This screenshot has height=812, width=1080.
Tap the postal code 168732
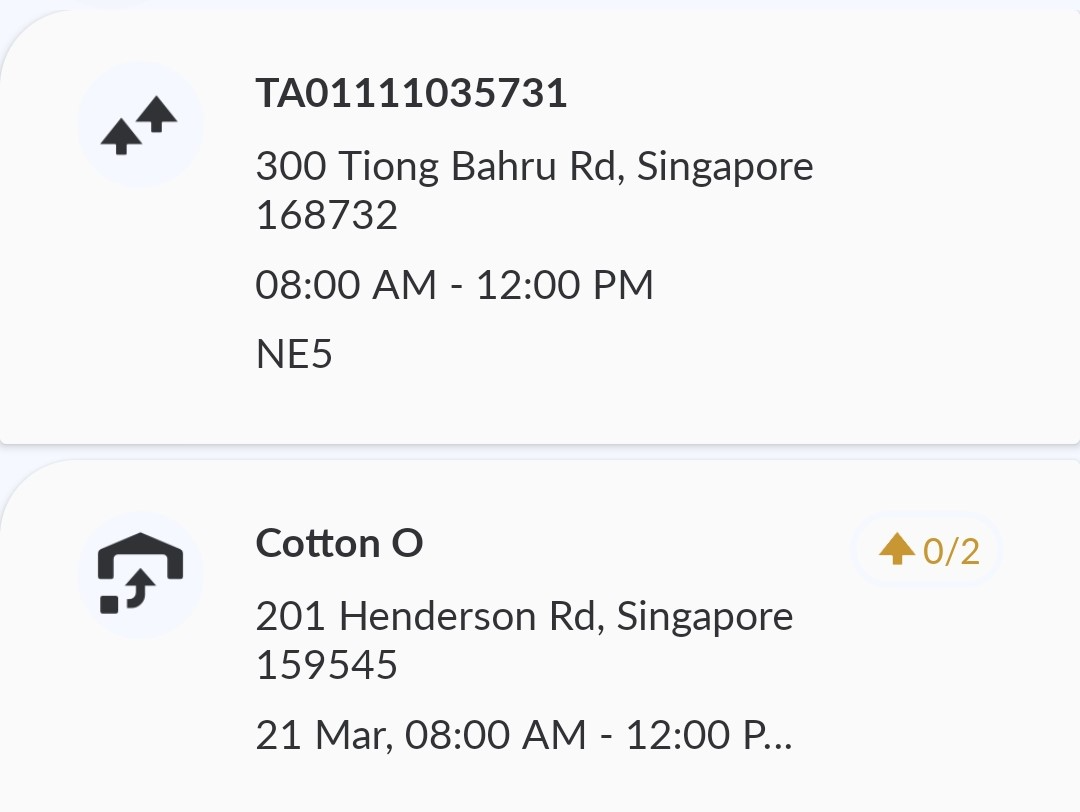coord(326,215)
